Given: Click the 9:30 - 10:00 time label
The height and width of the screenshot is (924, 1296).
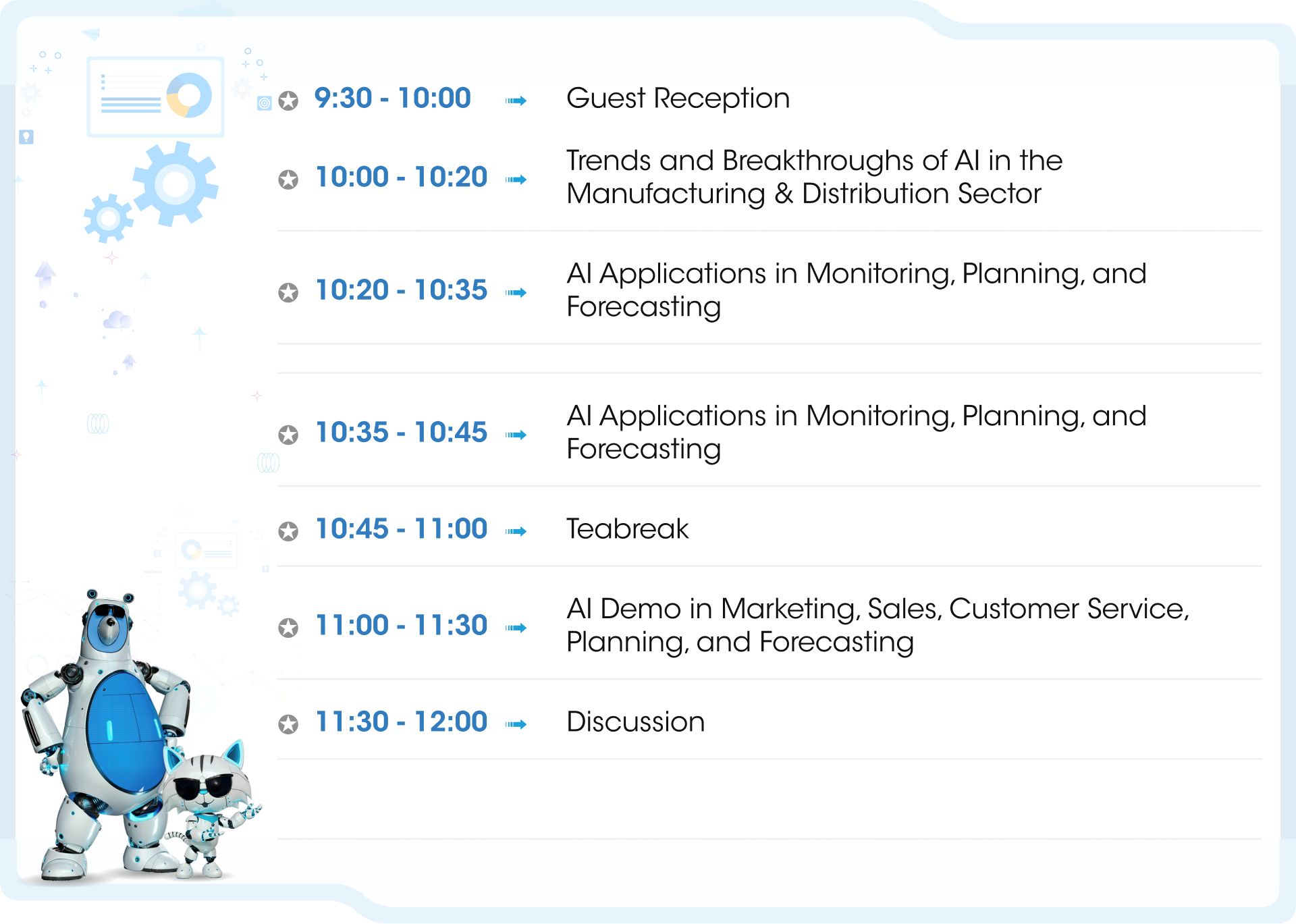Looking at the screenshot, I should [392, 99].
